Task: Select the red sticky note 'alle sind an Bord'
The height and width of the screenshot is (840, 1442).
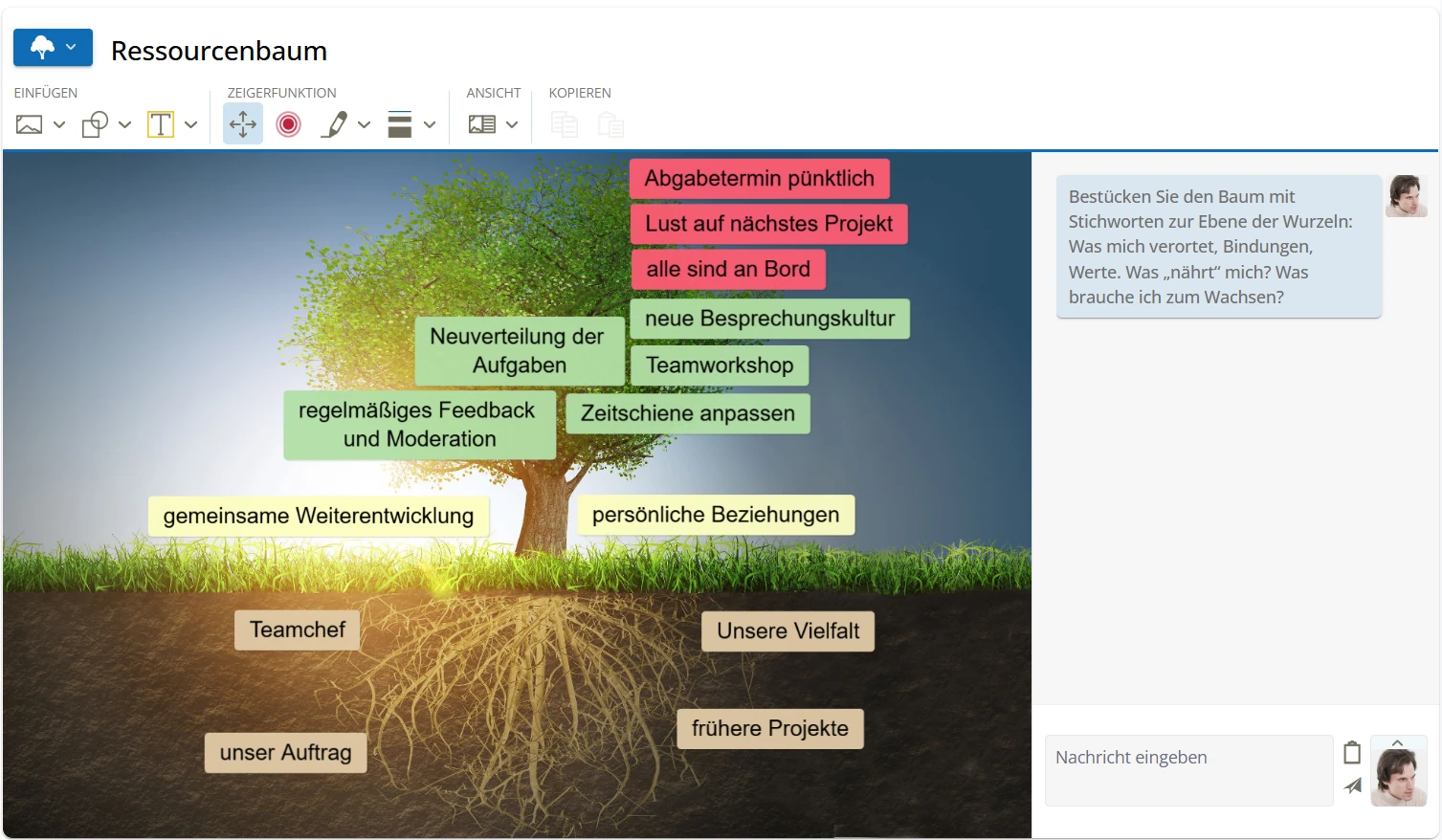Action: pos(727,269)
